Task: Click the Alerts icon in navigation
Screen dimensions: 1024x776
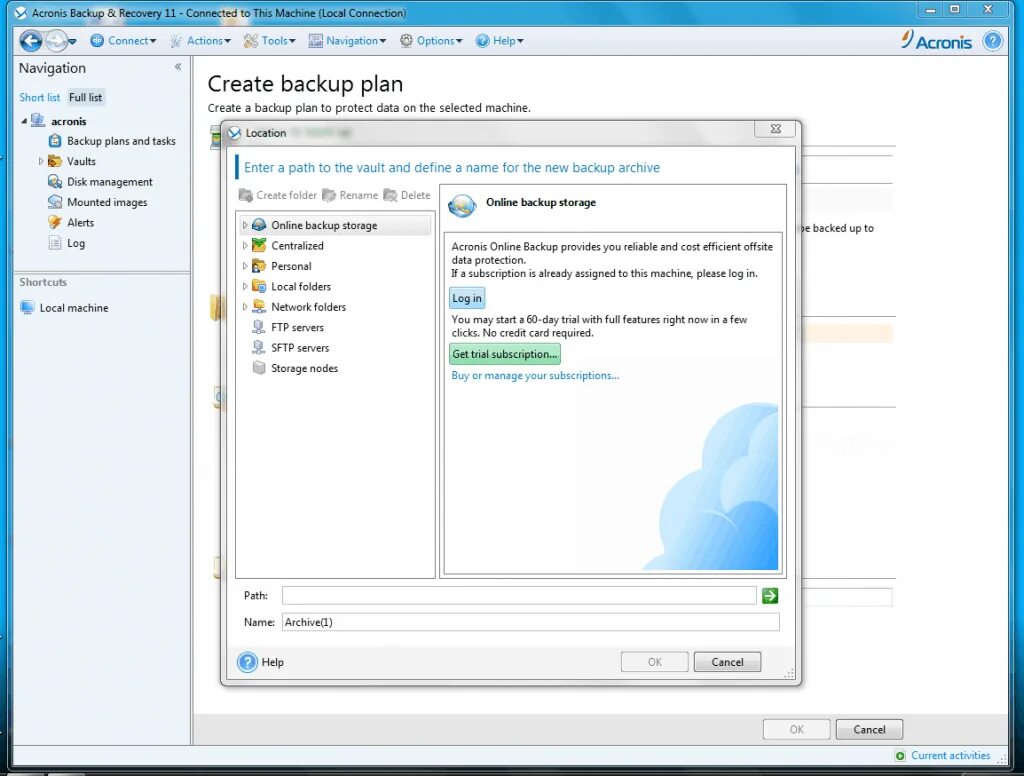Action: (56, 222)
